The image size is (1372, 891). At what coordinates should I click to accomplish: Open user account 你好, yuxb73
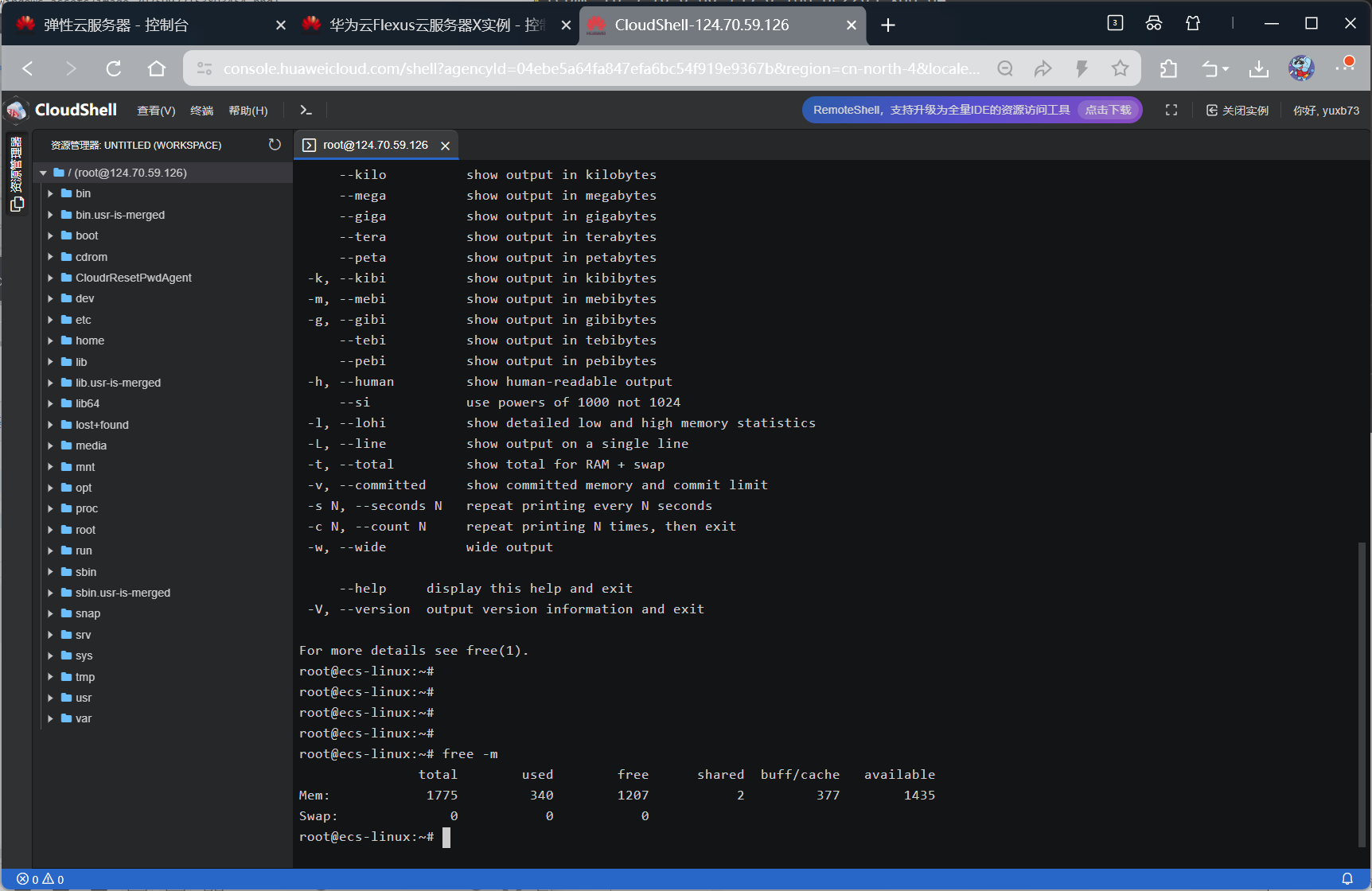[x=1326, y=111]
